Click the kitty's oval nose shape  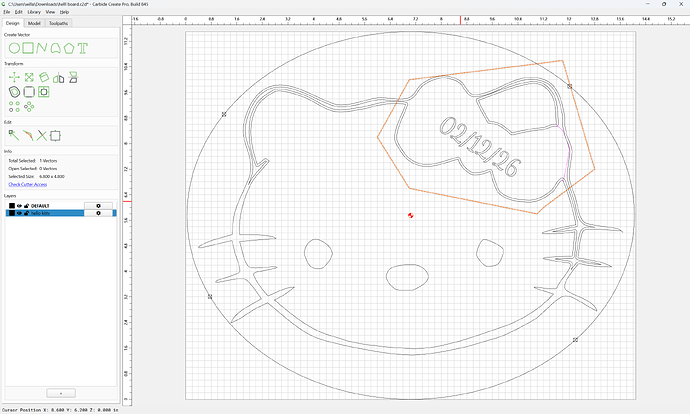[x=407, y=277]
